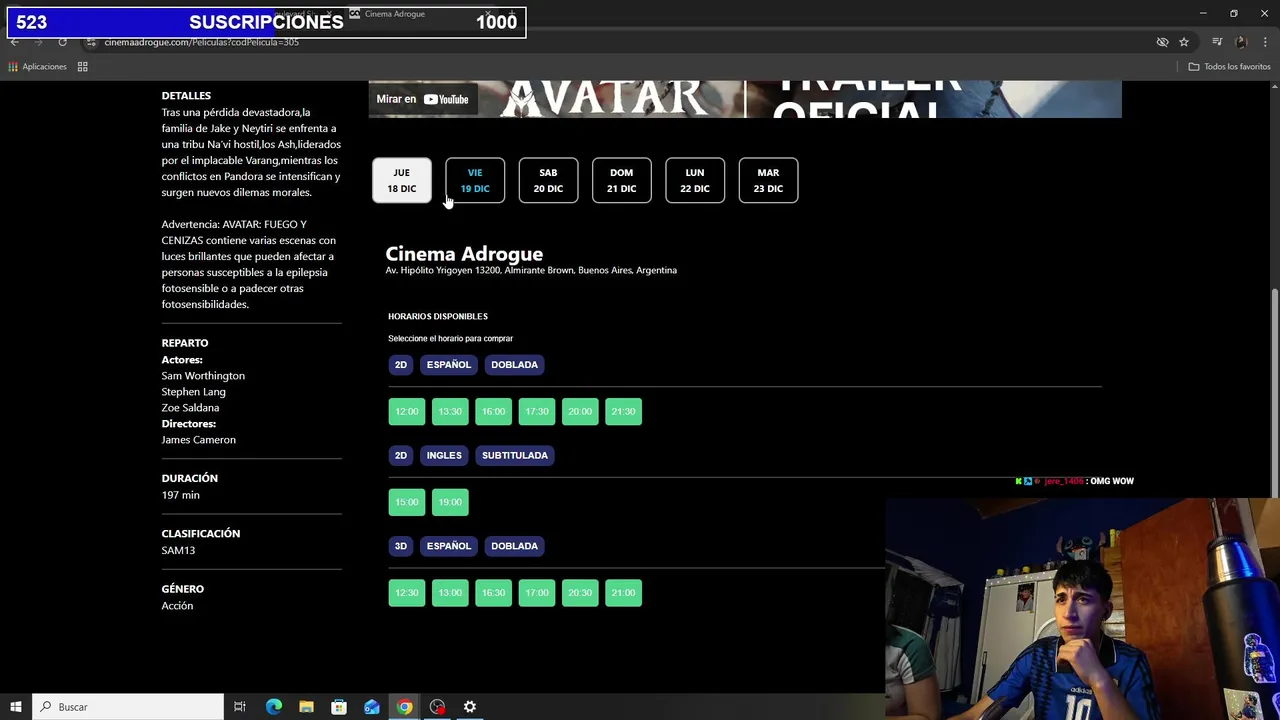
Task: Click the Acción genre value
Action: tap(177, 606)
